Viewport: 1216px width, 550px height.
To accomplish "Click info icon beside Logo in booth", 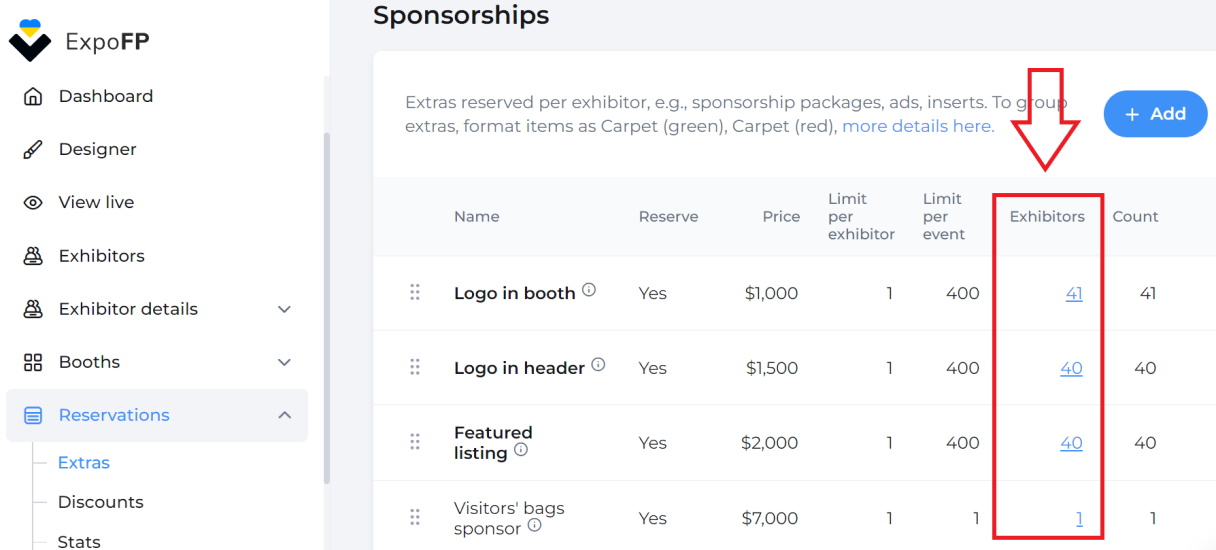I will tap(589, 290).
